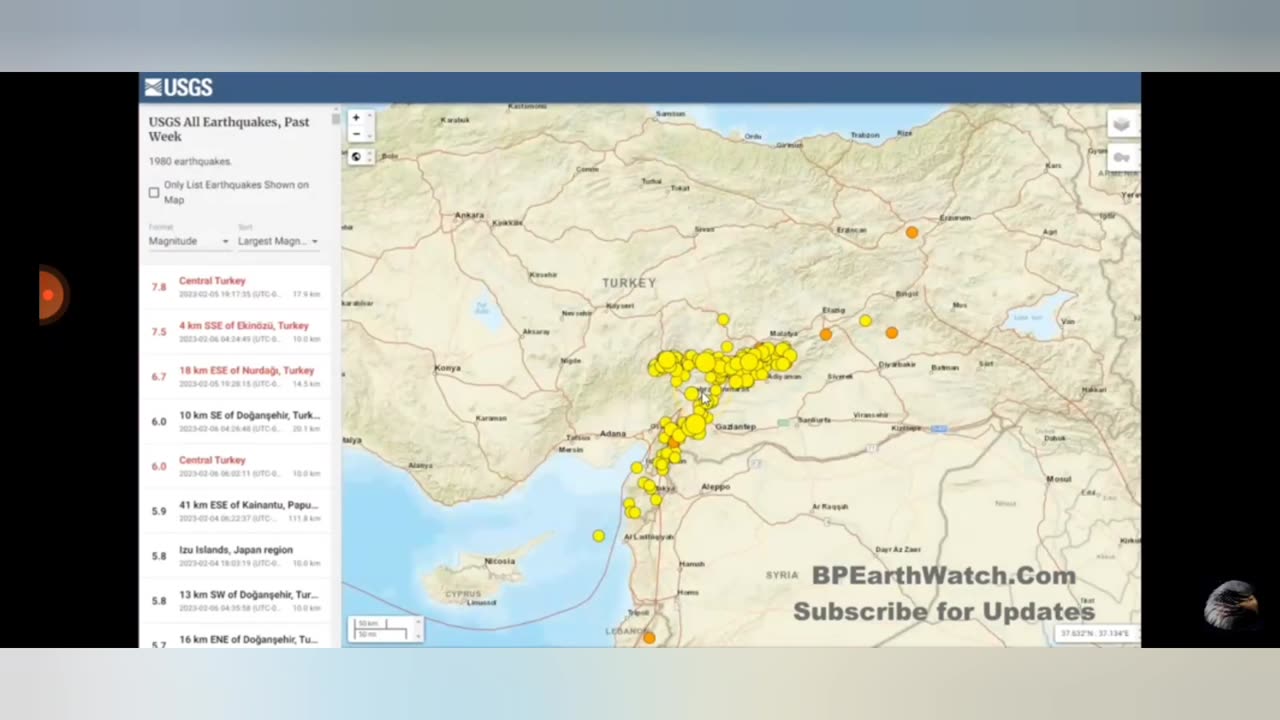Click the Konya city label on map
This screenshot has height=720, width=1280.
447,368
